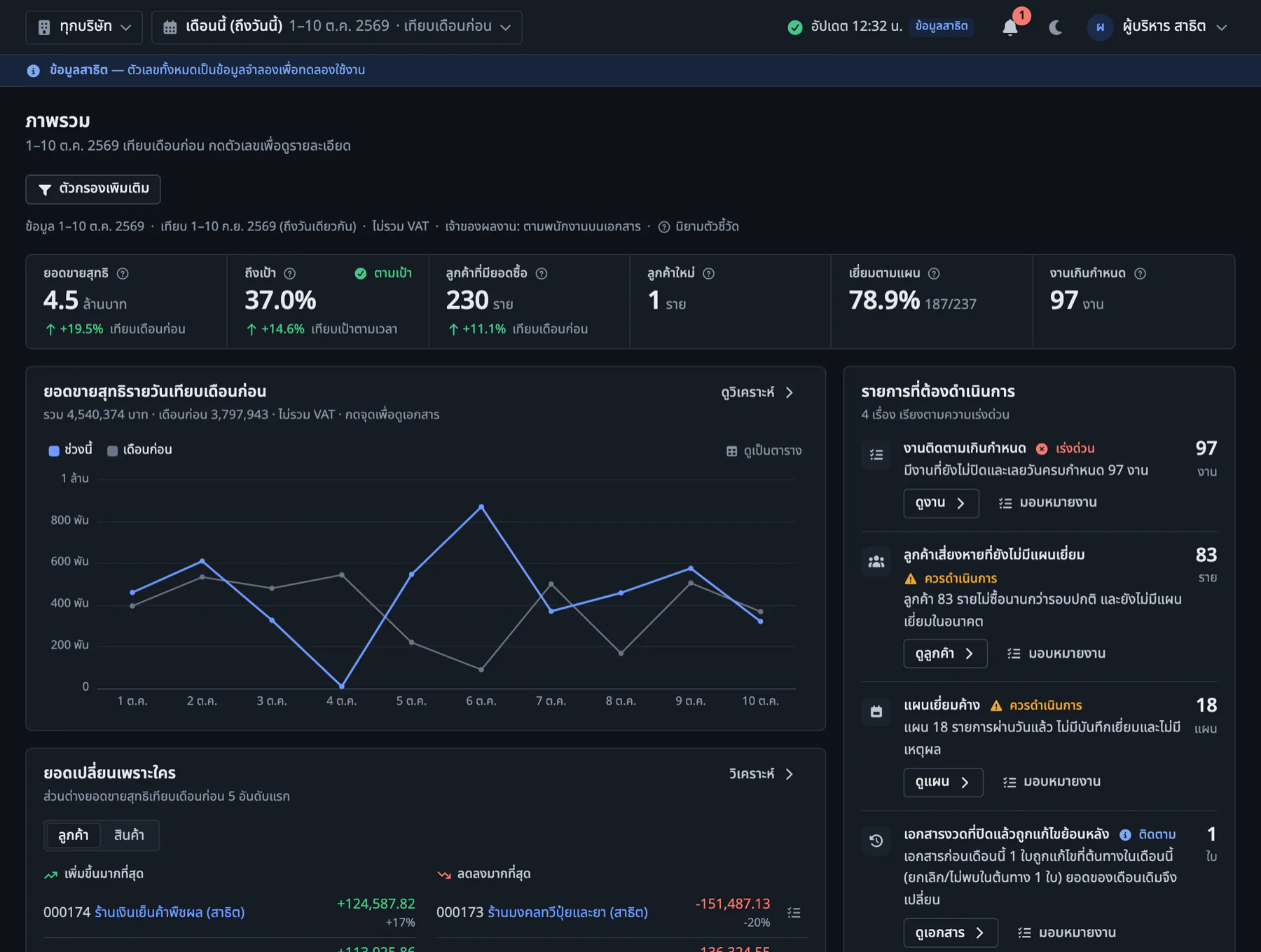
Task: Click help icon beside ลูกค้าใหม่
Action: [708, 273]
